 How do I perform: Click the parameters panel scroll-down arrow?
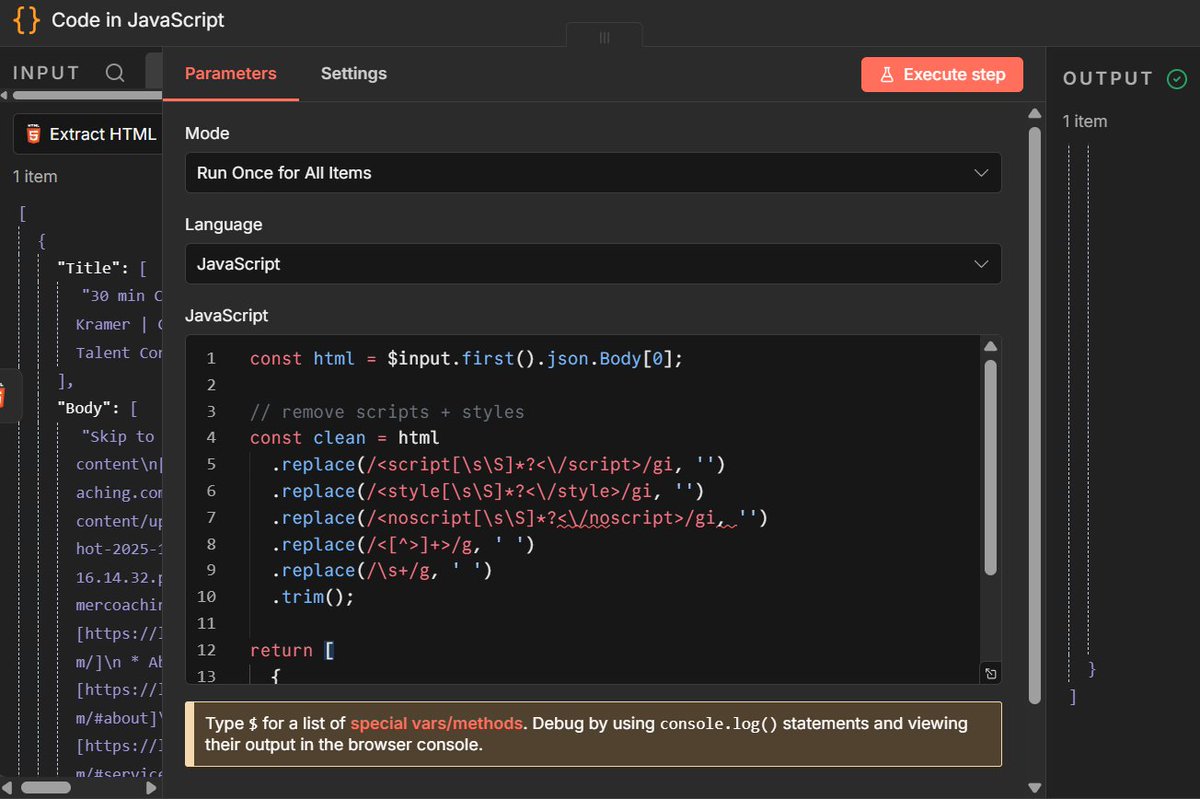(x=1035, y=788)
